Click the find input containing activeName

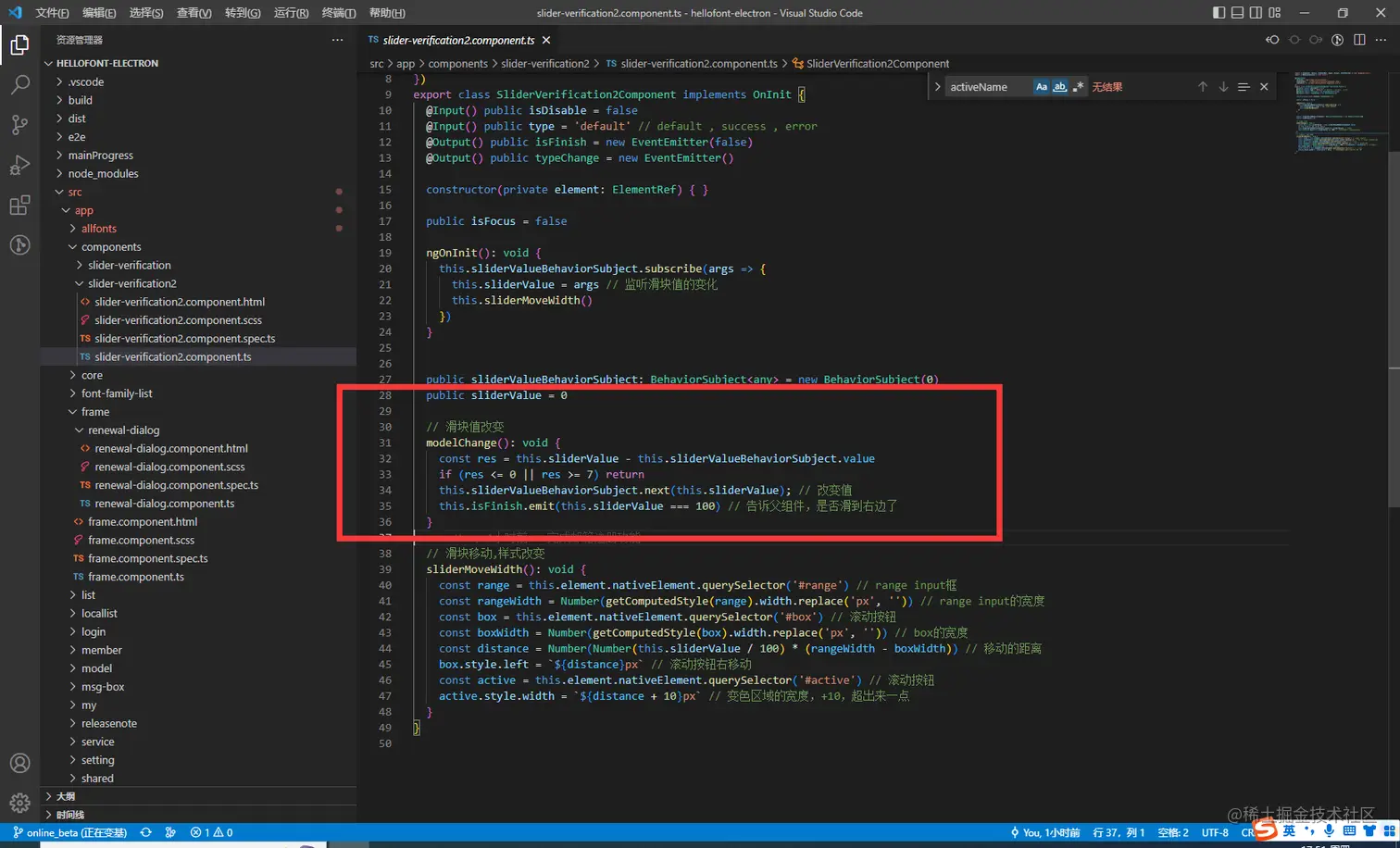click(989, 87)
